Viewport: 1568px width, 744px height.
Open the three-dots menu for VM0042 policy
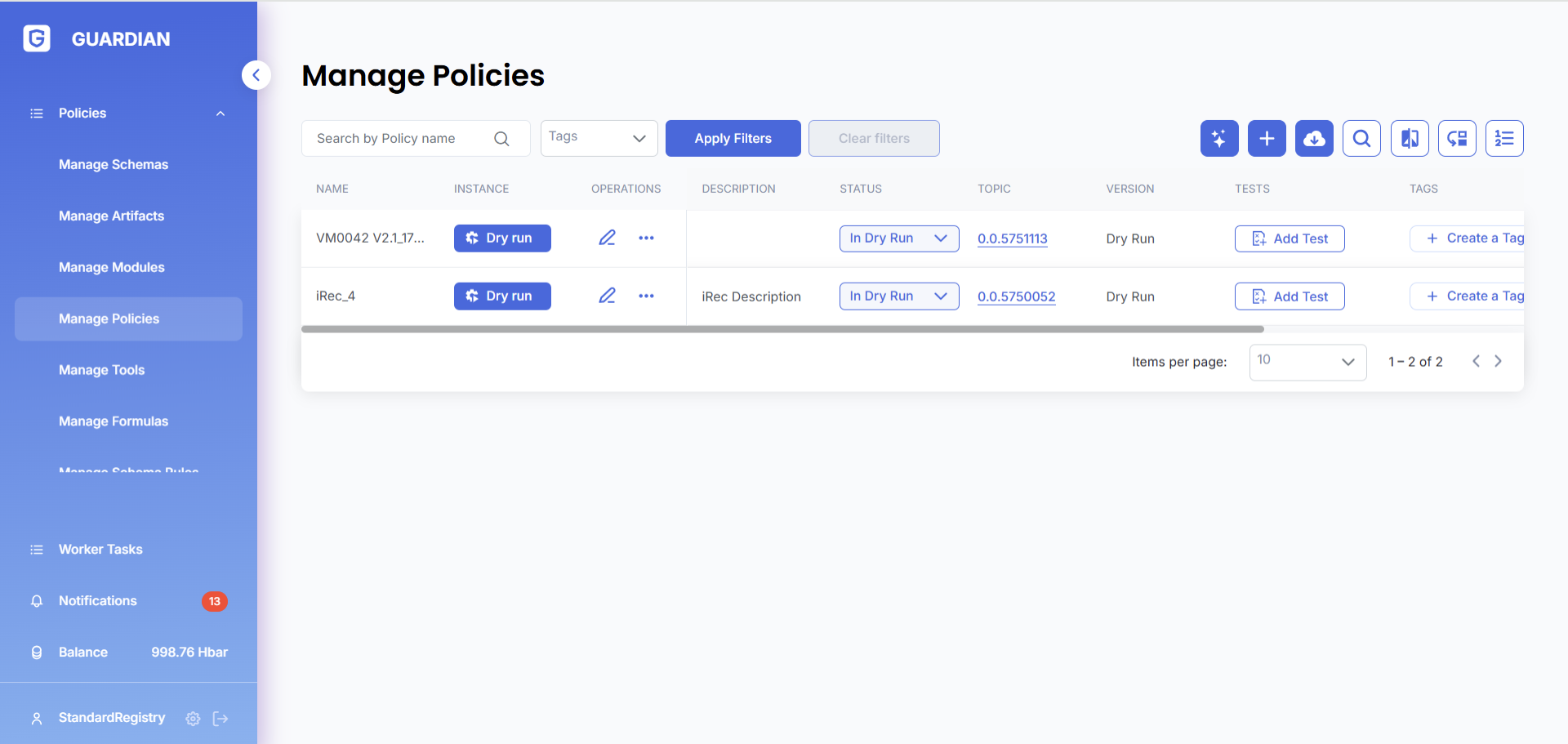pyautogui.click(x=646, y=238)
